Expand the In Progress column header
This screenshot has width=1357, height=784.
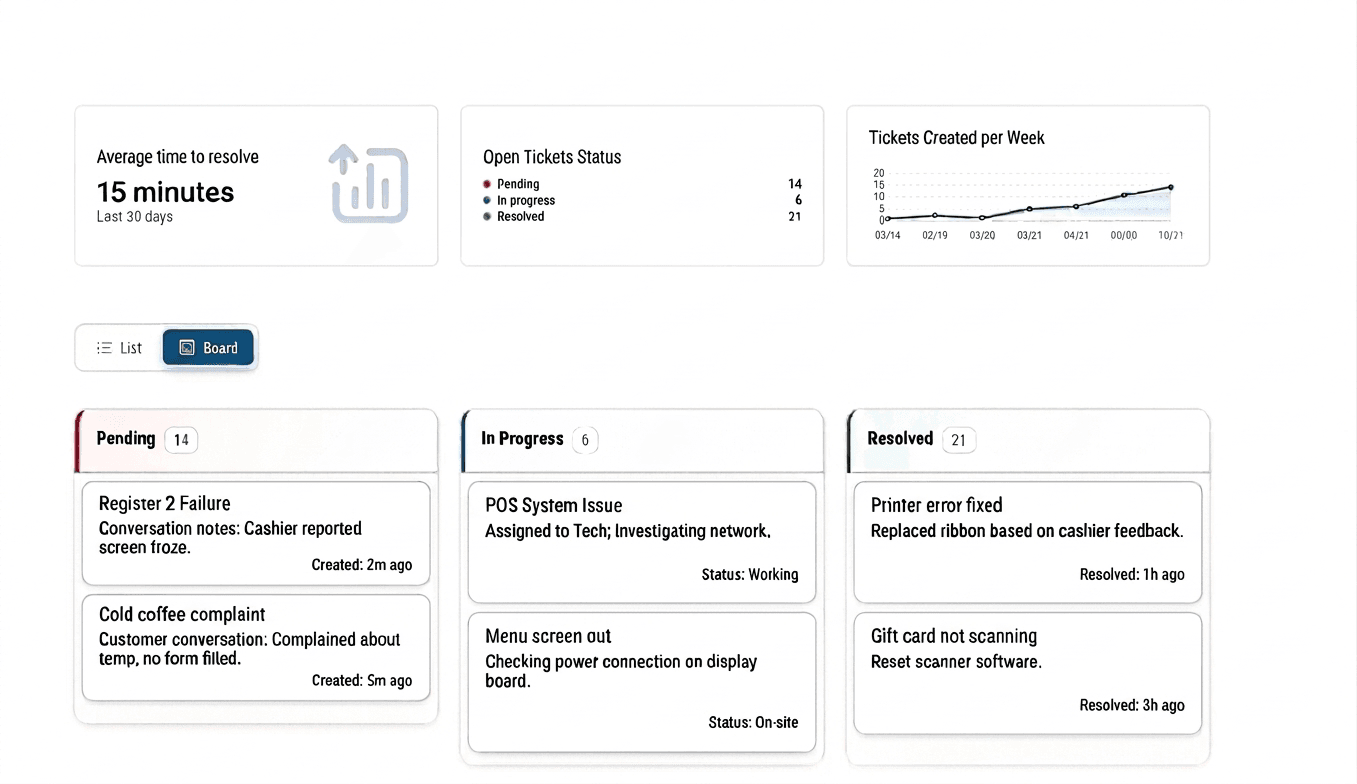[x=522, y=438]
